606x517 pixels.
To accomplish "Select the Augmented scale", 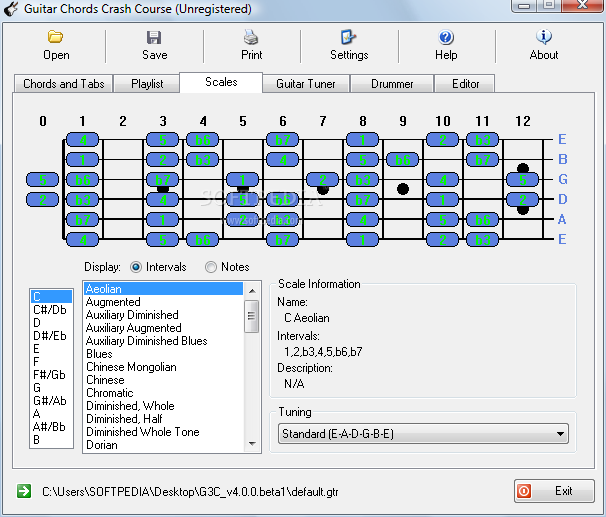I will click(163, 302).
